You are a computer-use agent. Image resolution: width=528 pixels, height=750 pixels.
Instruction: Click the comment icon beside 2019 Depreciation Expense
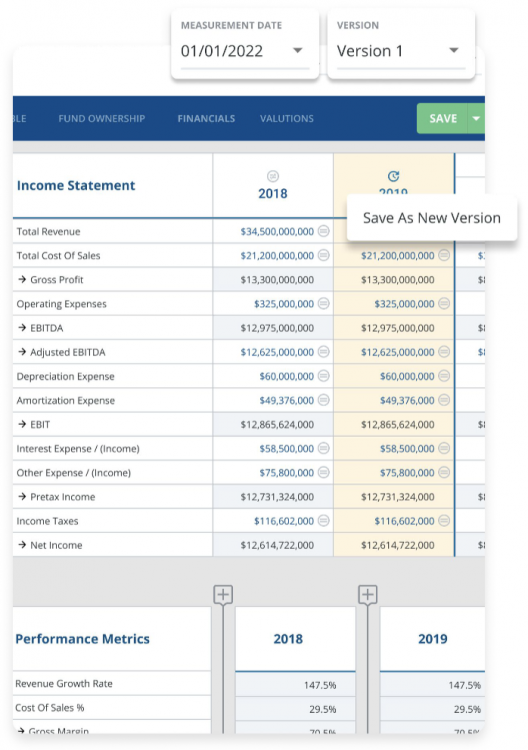click(x=444, y=375)
